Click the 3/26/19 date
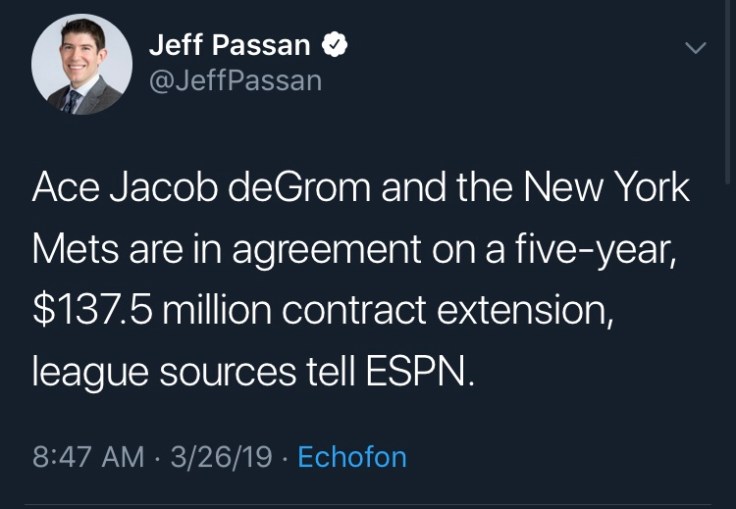736x509 pixels. pyautogui.click(x=221, y=457)
